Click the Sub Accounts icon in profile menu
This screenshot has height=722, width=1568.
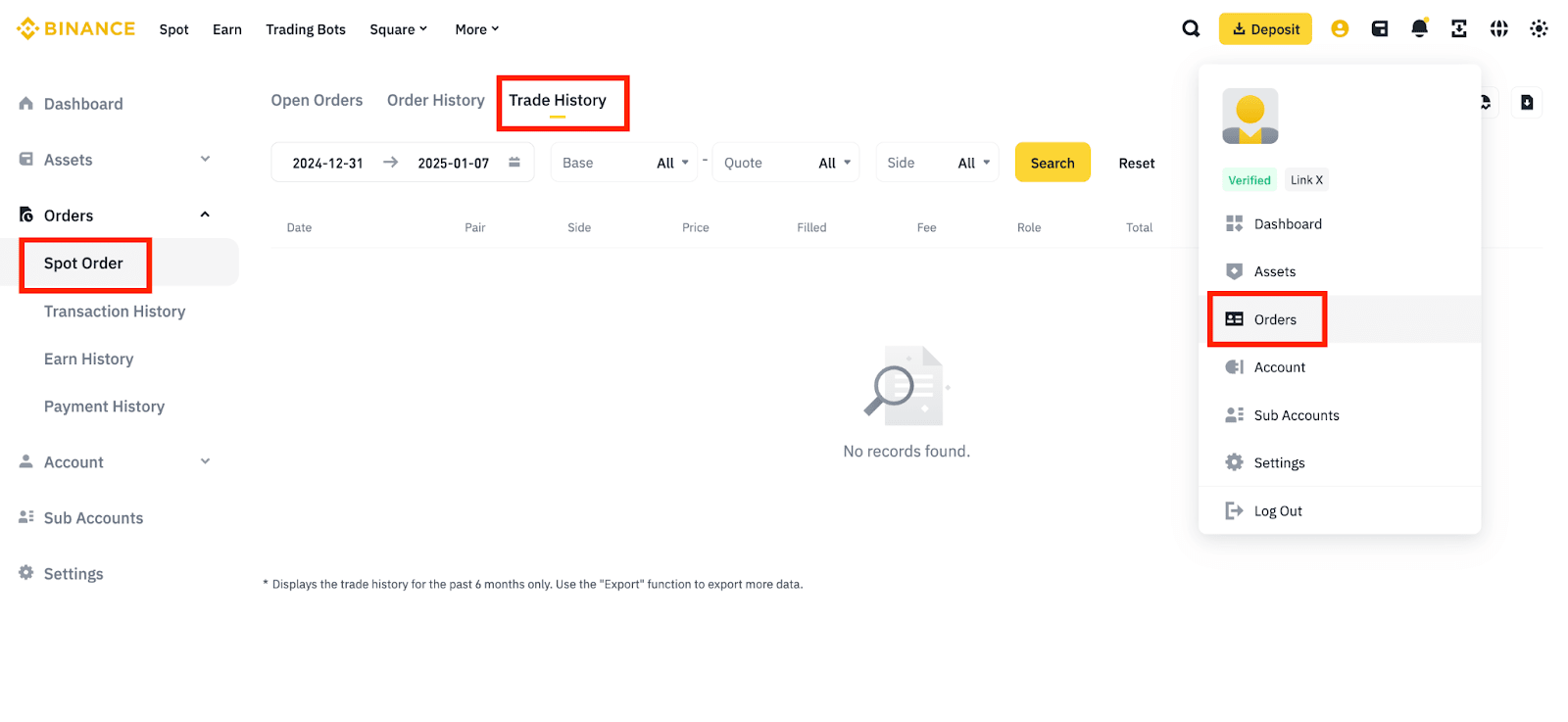pyautogui.click(x=1235, y=414)
